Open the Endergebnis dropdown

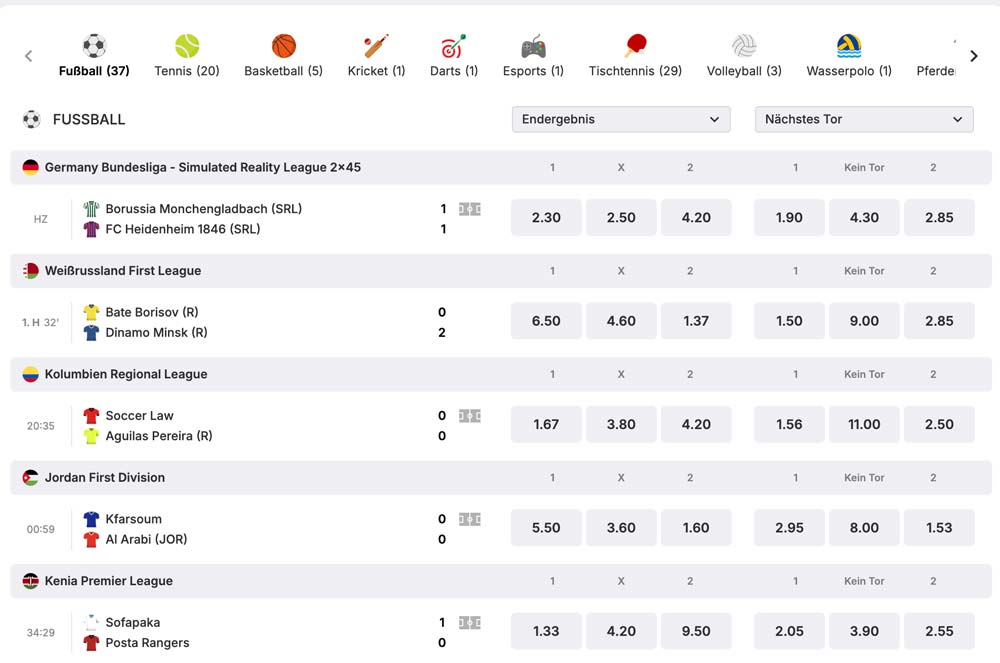pos(620,119)
